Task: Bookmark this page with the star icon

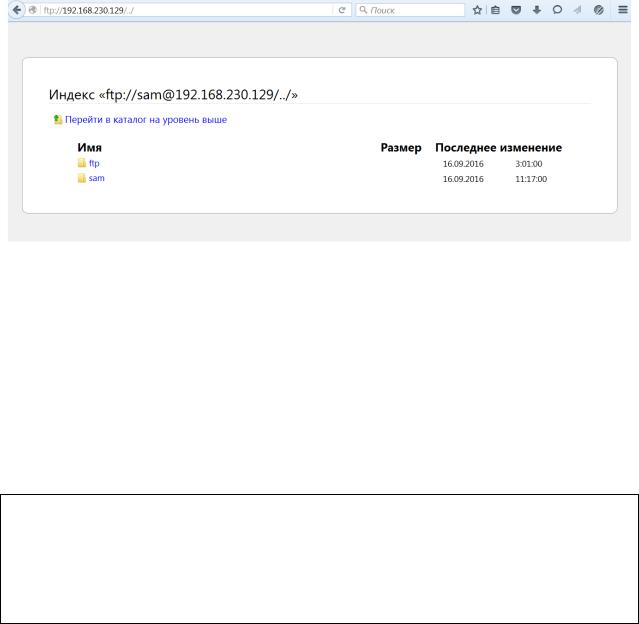Action: [x=477, y=10]
